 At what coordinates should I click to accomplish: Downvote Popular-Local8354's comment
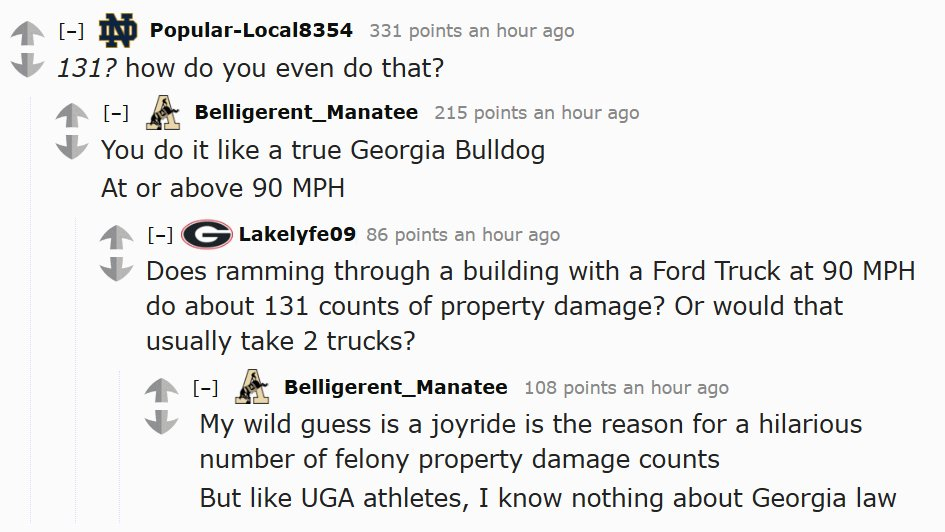[27, 65]
